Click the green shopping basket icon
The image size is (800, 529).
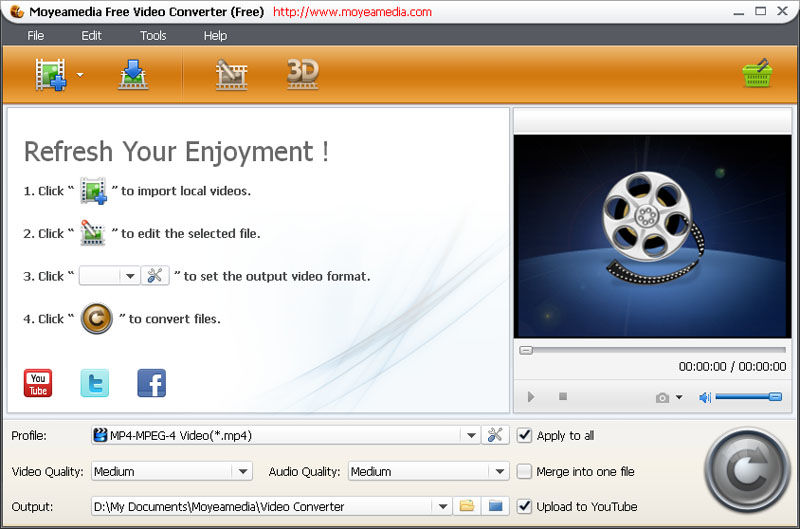(x=757, y=73)
